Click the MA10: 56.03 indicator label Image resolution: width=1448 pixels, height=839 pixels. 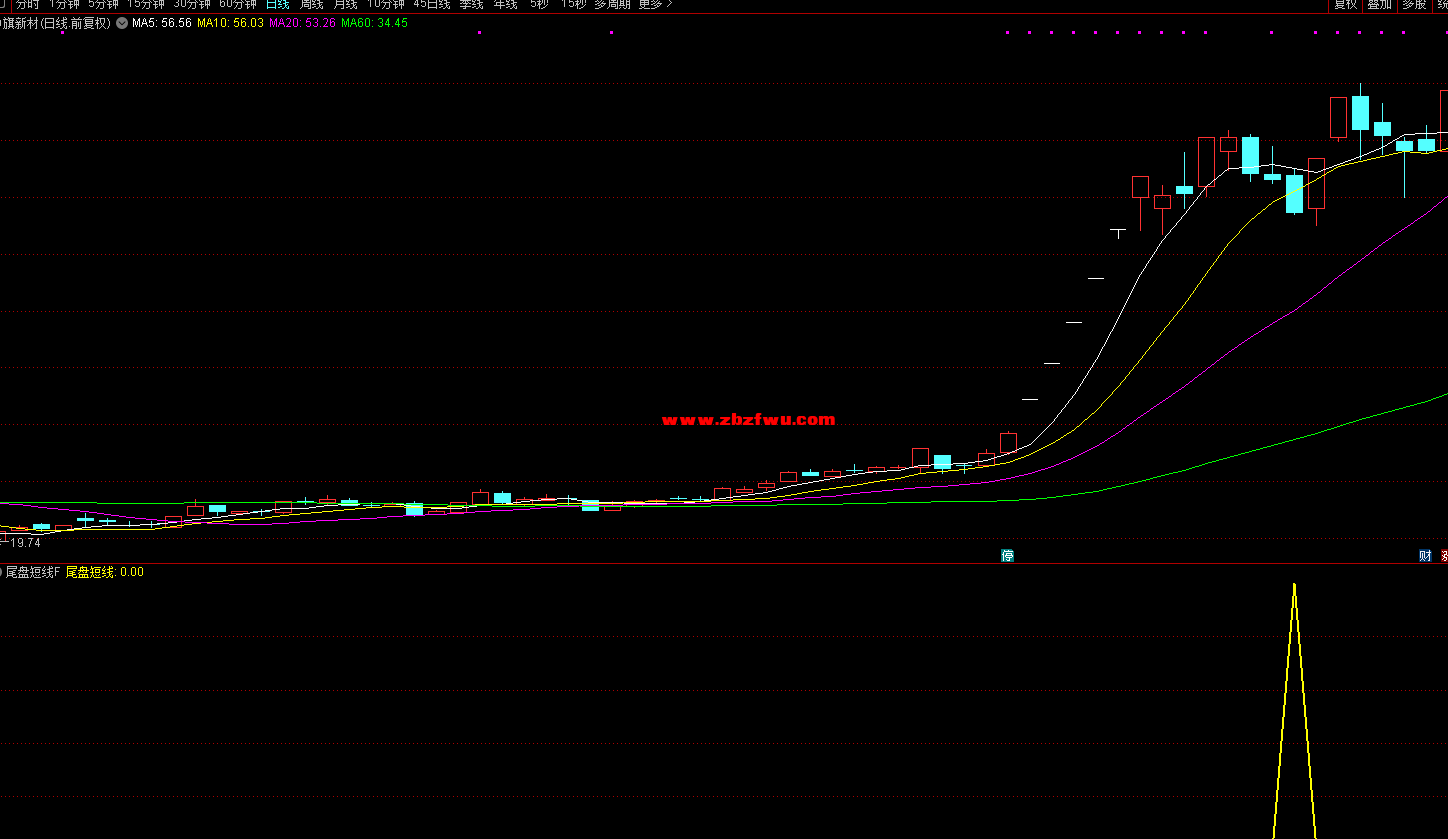tap(230, 23)
